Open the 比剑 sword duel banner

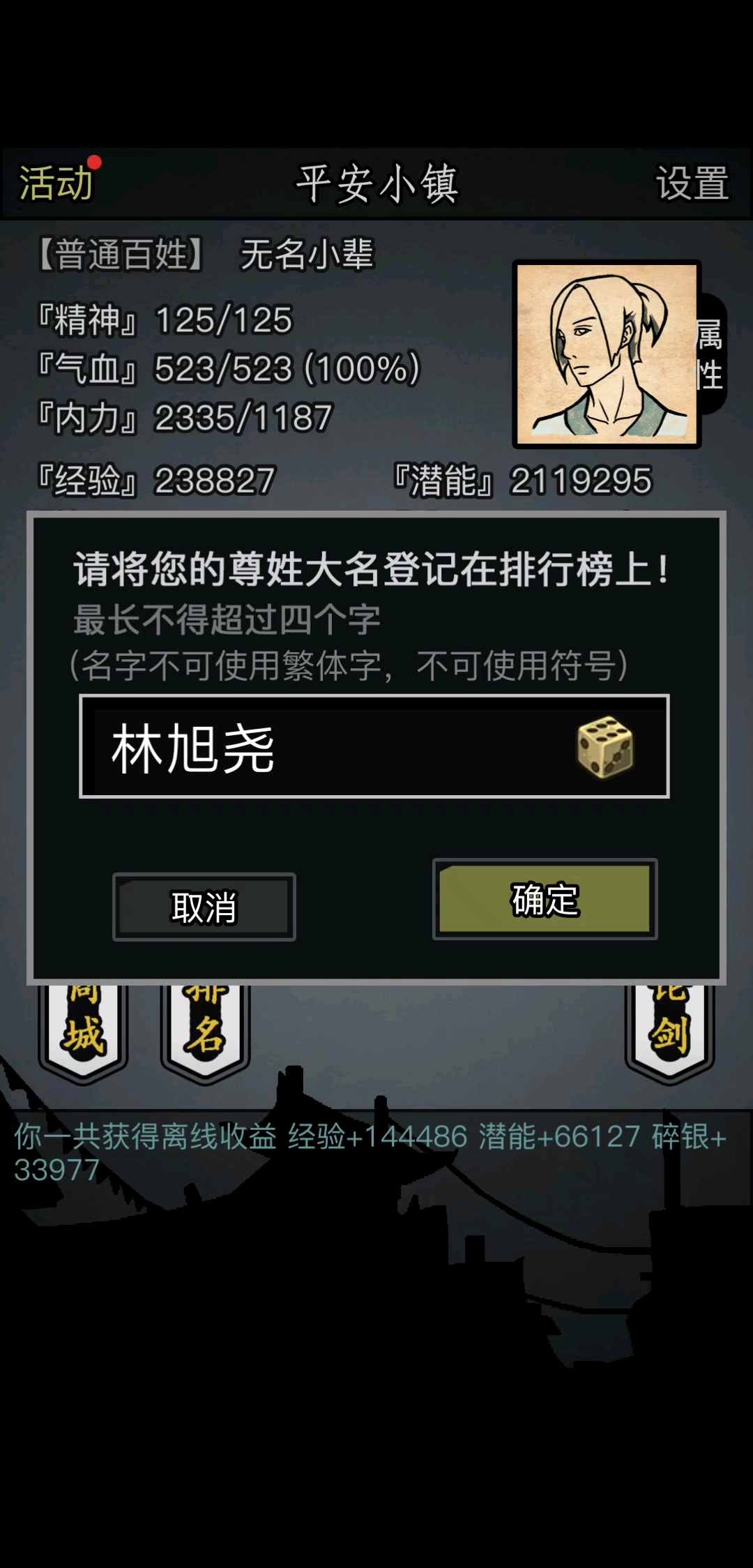(x=669, y=1034)
